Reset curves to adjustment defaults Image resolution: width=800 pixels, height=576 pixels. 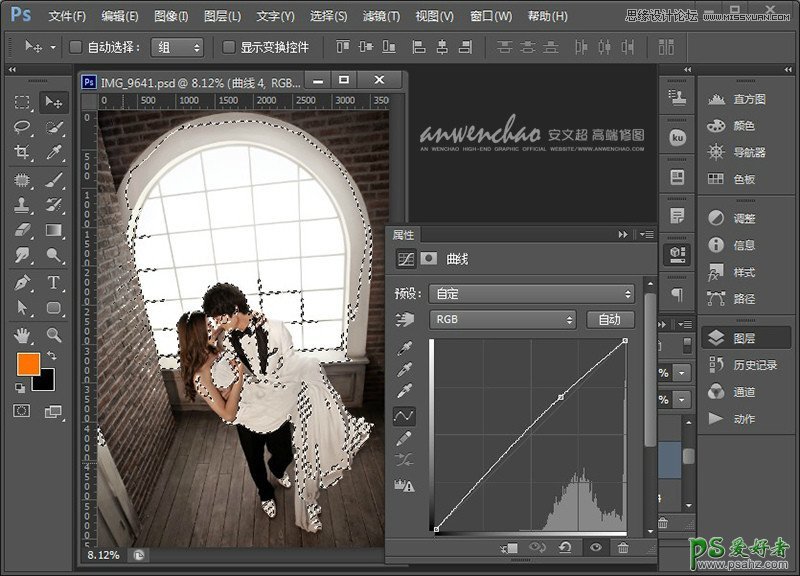(x=566, y=548)
